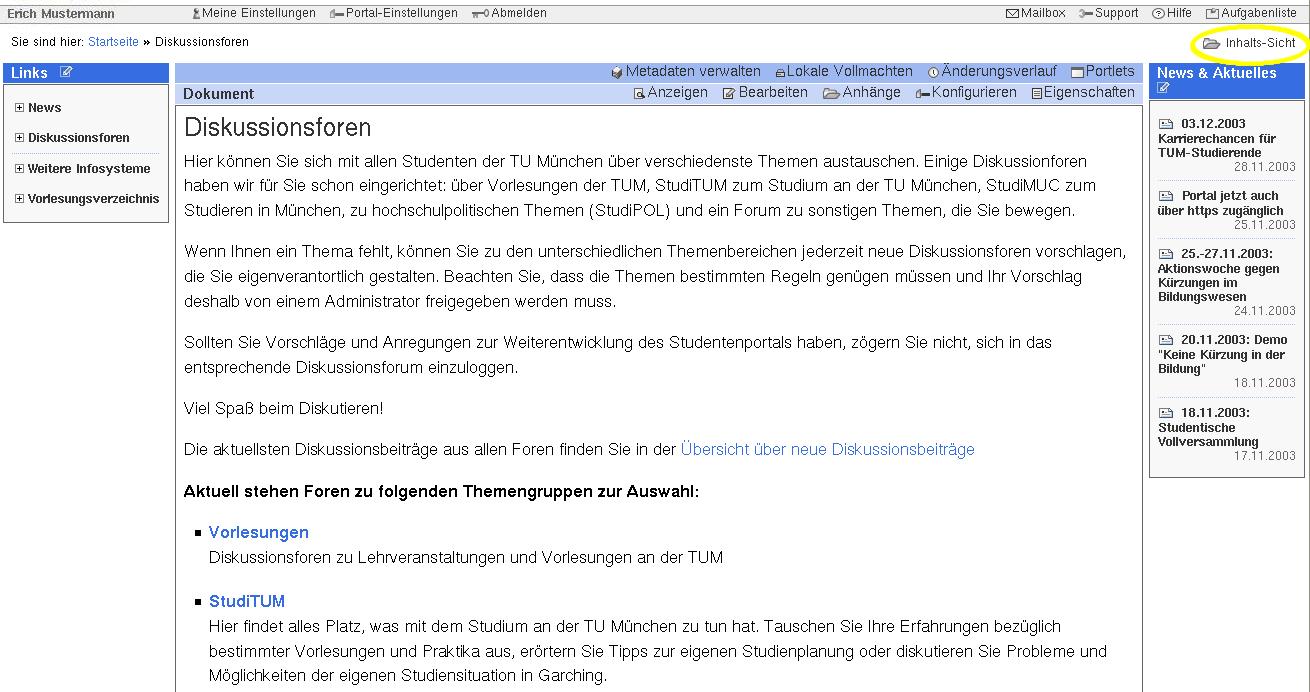Open the Mailbox
1310x692 pixels.
point(1036,13)
